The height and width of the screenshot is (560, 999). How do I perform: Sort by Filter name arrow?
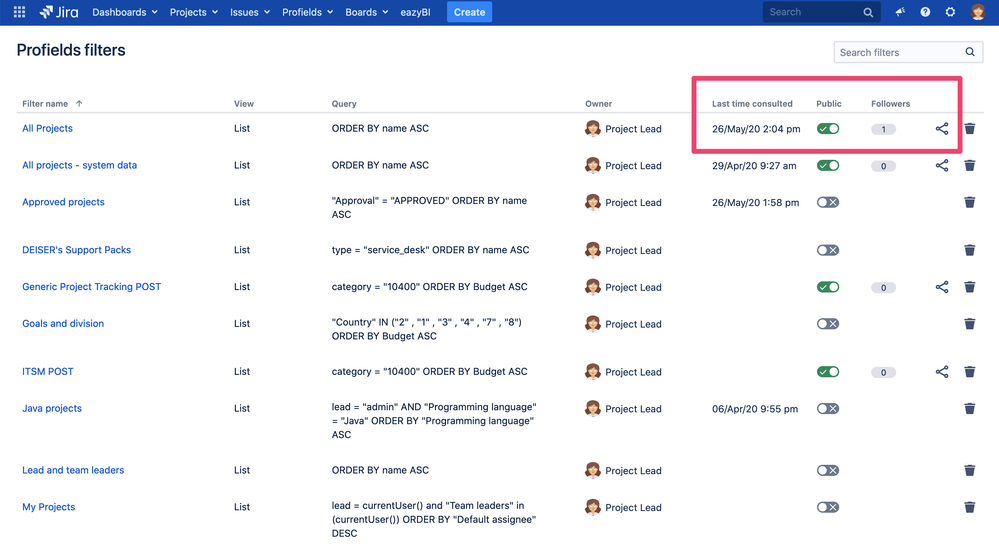coord(79,103)
